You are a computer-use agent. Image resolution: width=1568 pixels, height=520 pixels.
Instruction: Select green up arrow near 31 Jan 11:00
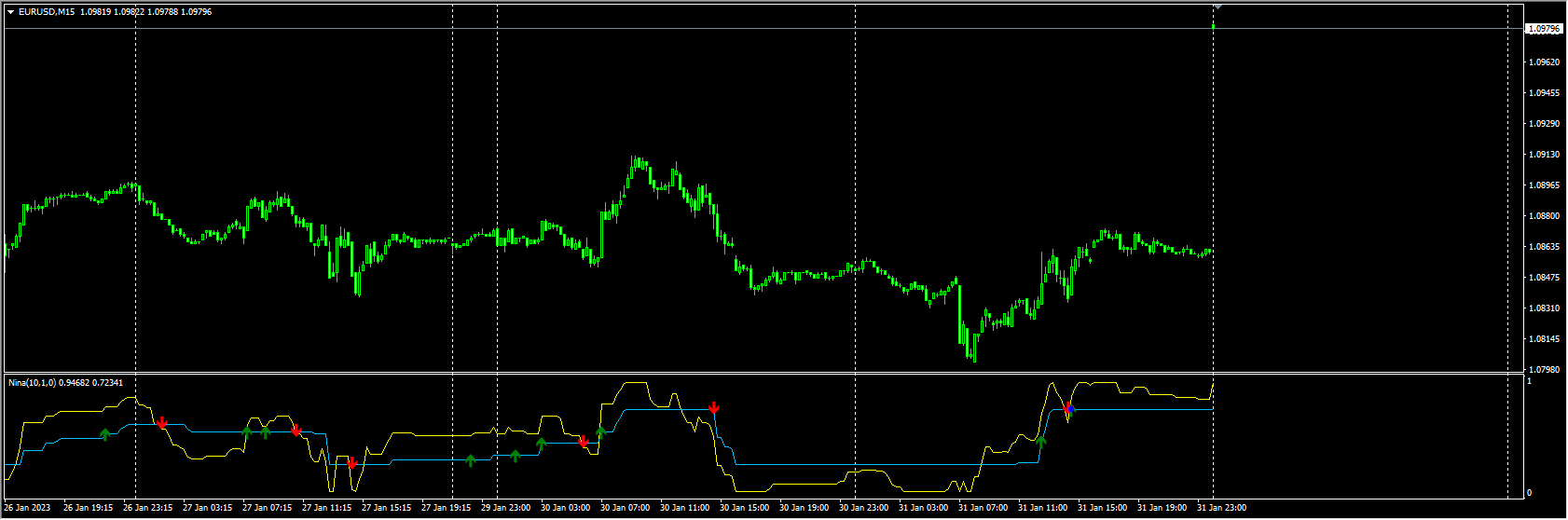click(x=1041, y=442)
